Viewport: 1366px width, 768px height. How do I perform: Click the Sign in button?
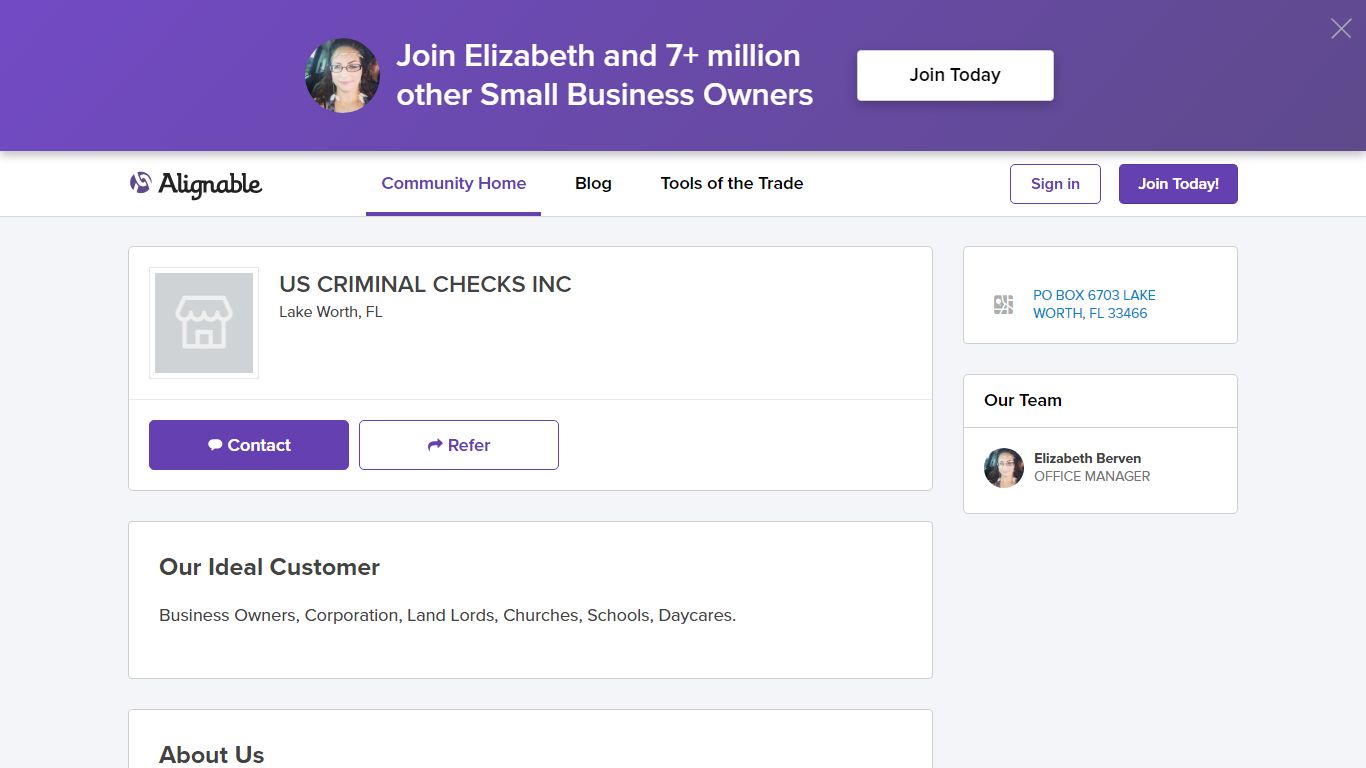(1055, 184)
